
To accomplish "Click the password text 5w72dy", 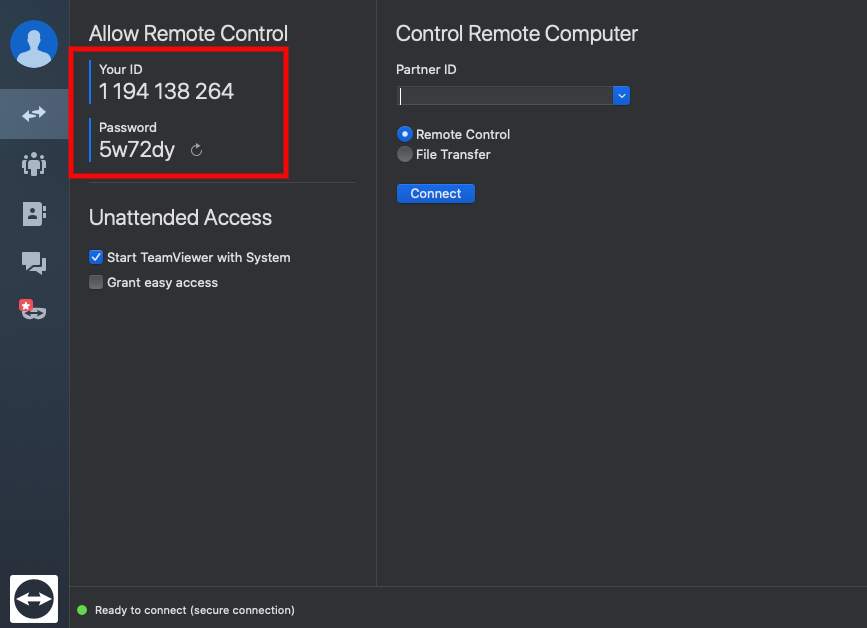I will pyautogui.click(x=137, y=150).
